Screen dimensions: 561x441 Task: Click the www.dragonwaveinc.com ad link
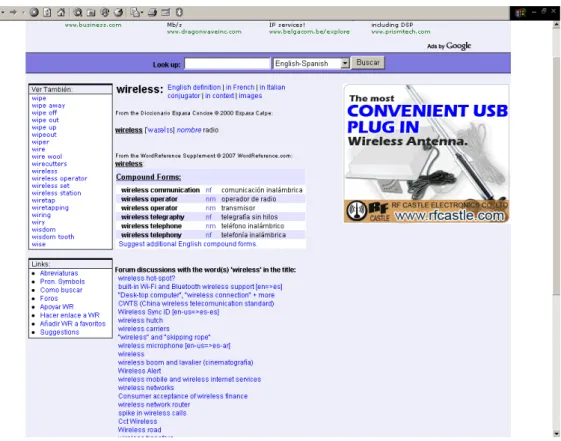pyautogui.click(x=204, y=32)
